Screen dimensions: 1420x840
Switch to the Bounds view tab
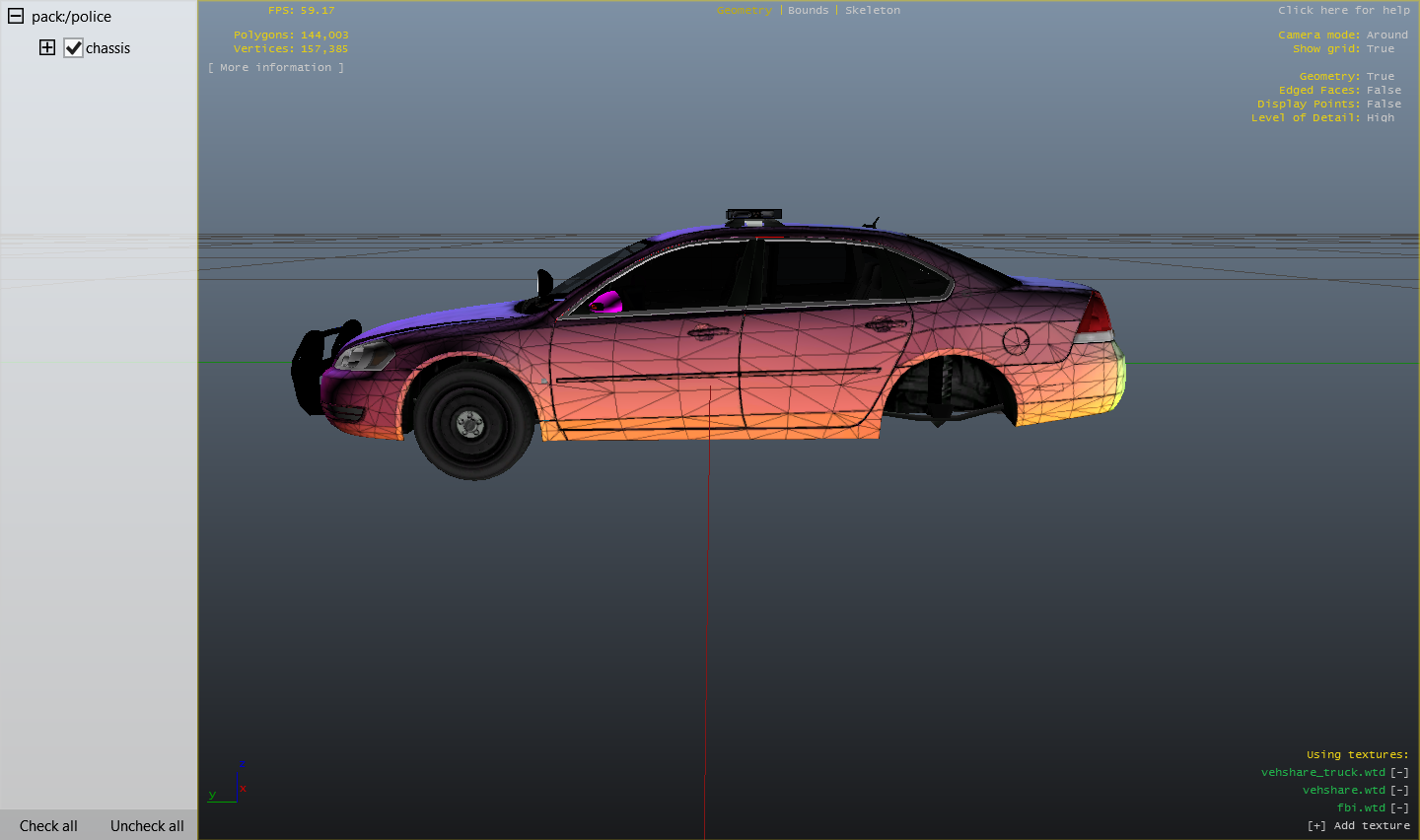(808, 11)
